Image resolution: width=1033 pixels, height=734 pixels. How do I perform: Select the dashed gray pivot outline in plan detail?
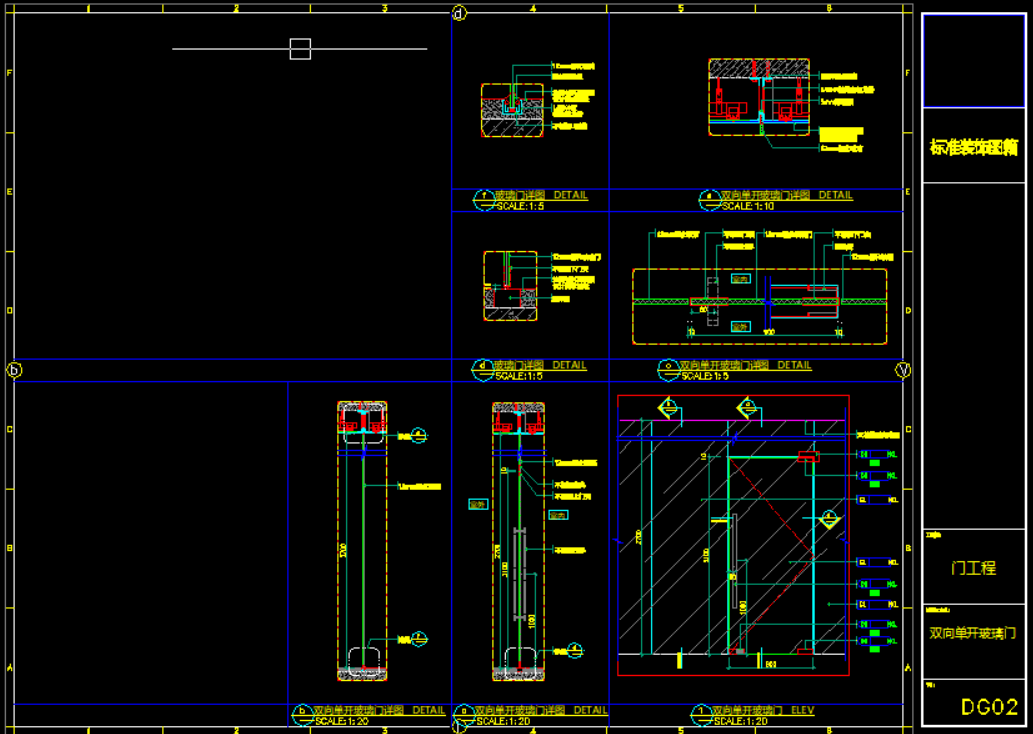pyautogui.click(x=712, y=302)
